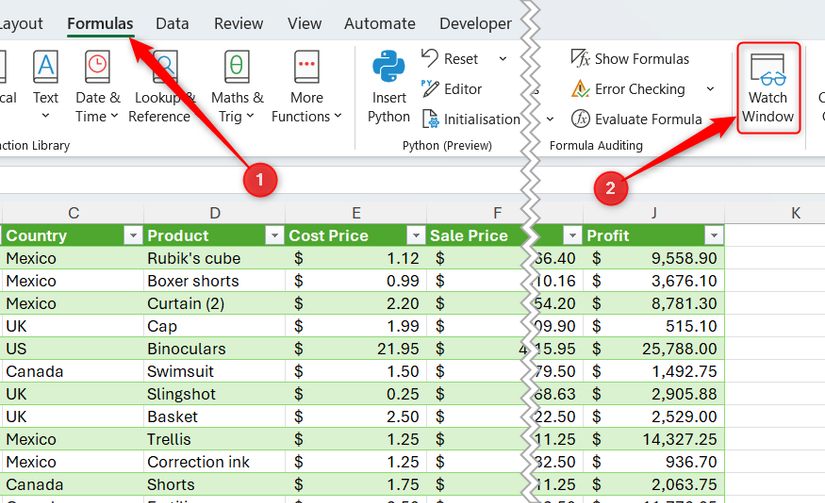Image resolution: width=825 pixels, height=503 pixels.
Task: Click the Insert Python icon
Action: click(389, 67)
